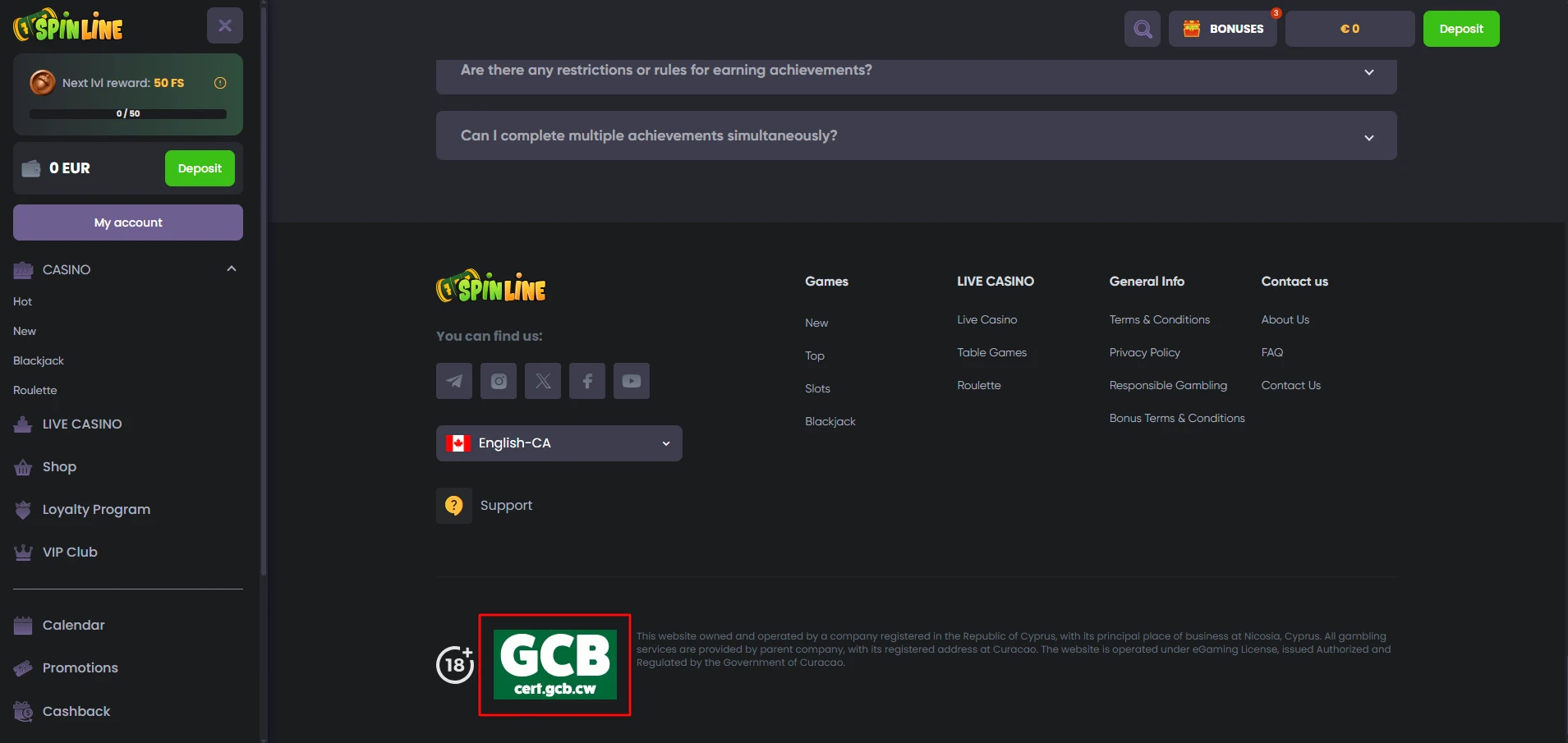The height and width of the screenshot is (743, 1568).
Task: Open the Facebook social icon
Action: click(x=587, y=381)
